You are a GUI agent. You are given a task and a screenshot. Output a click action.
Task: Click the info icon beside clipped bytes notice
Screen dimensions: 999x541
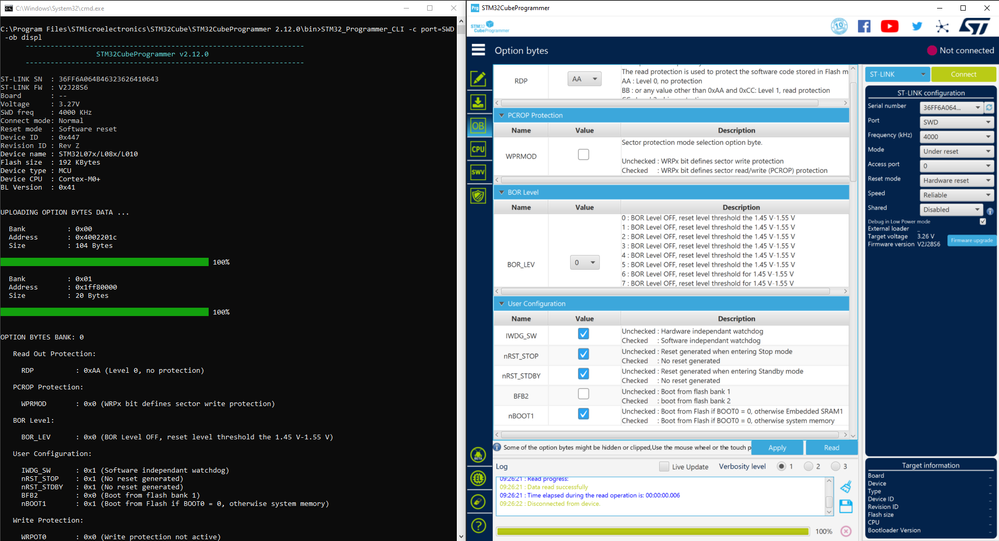click(x=498, y=447)
